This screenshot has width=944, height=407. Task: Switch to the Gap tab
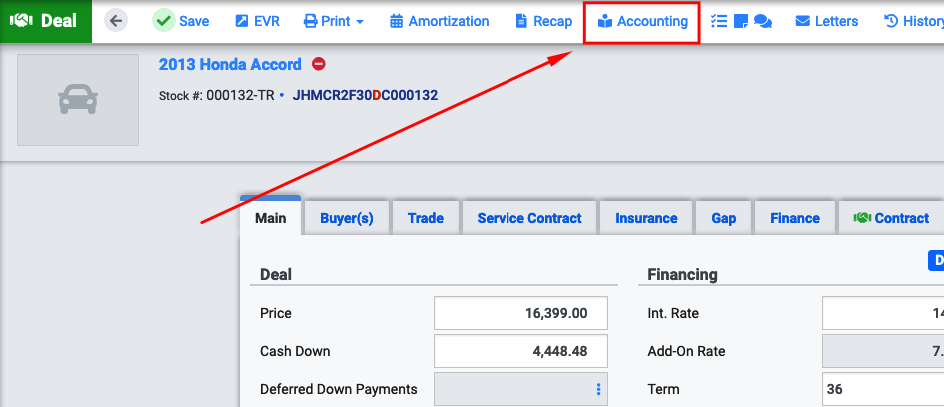click(724, 218)
